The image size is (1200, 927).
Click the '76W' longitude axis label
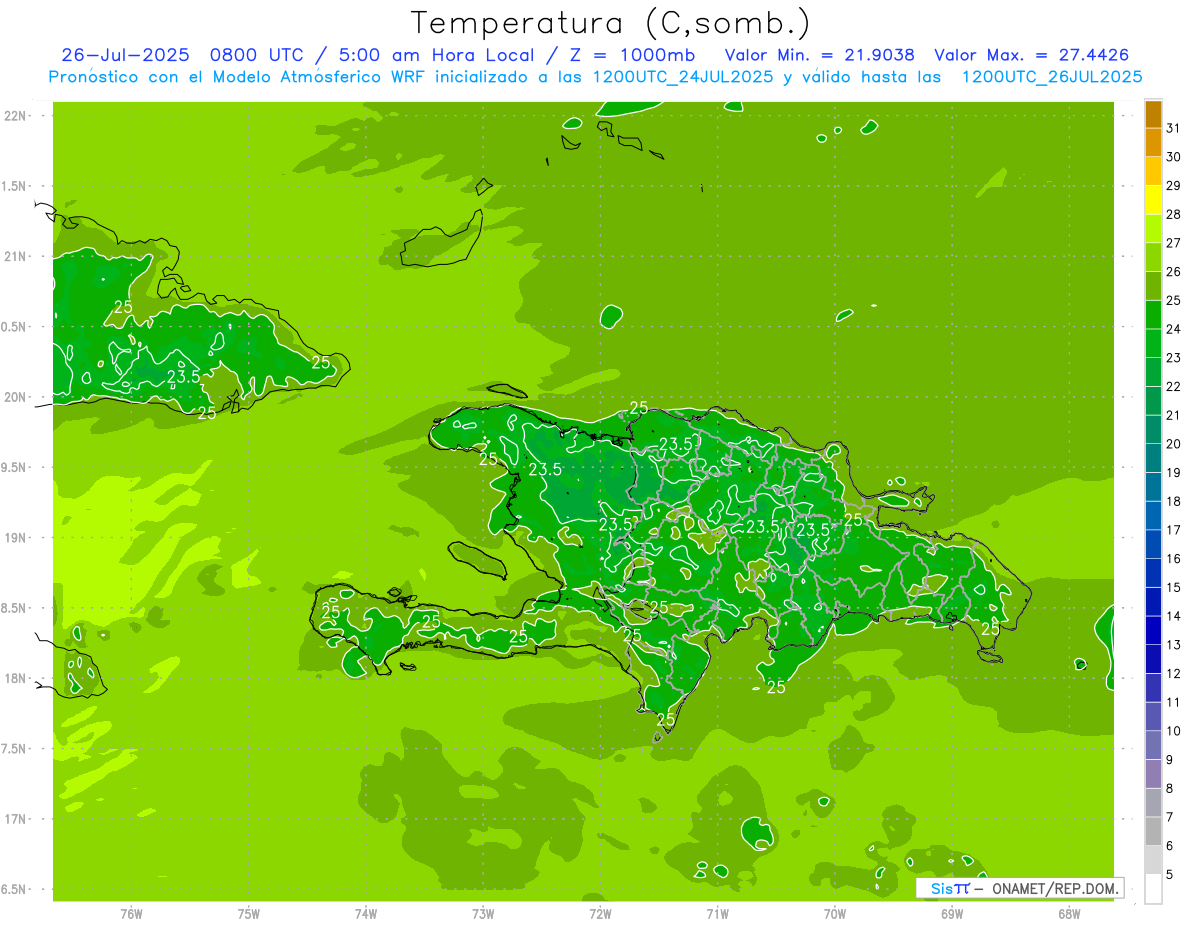pos(131,913)
